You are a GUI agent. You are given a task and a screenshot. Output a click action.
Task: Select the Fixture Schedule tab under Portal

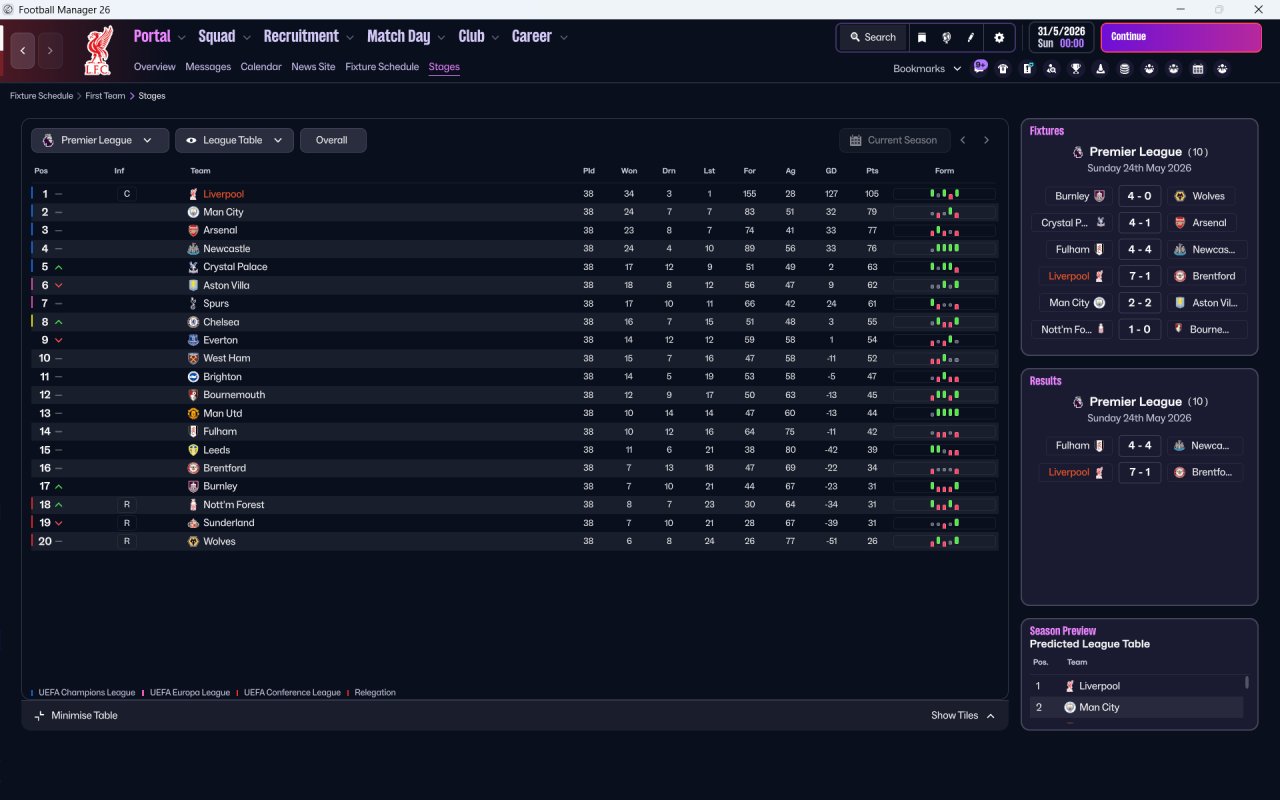coord(382,67)
